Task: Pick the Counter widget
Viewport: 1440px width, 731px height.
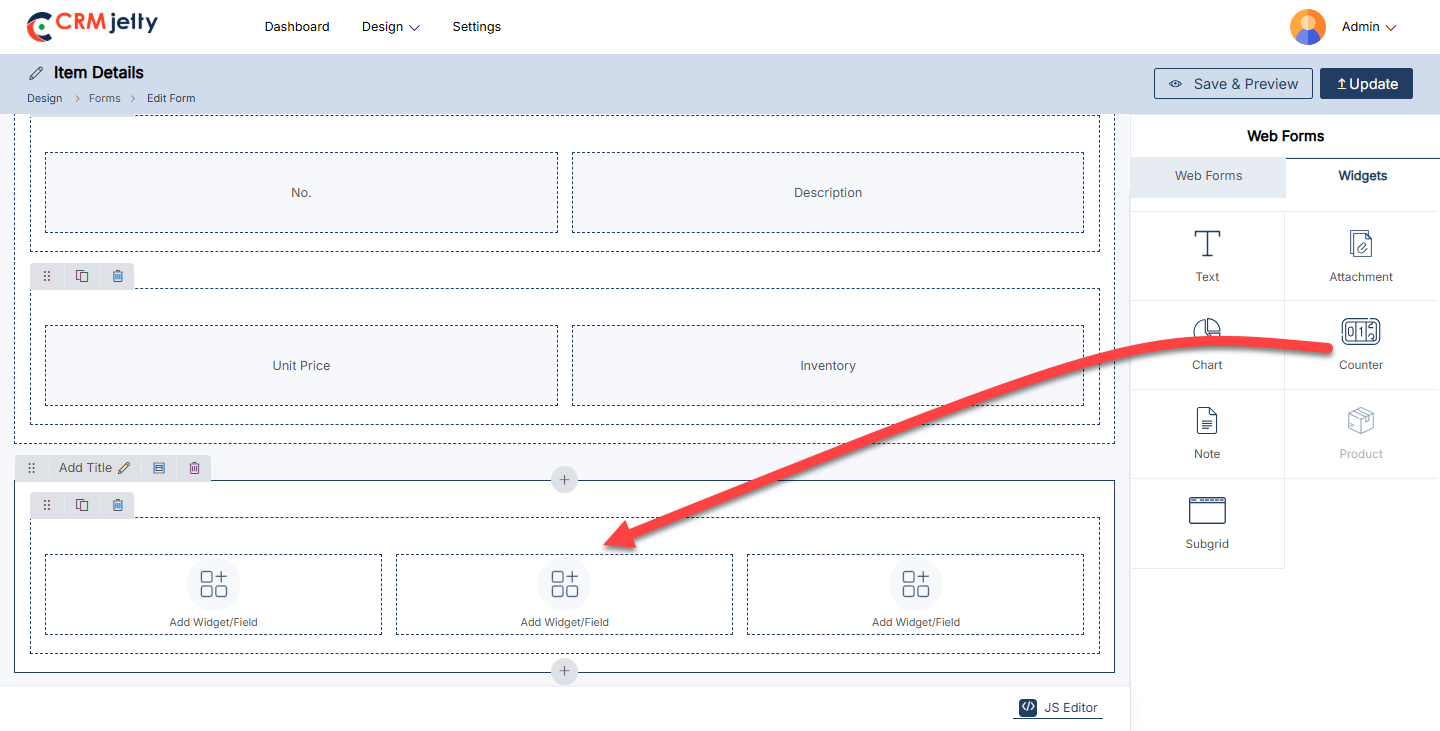Action: point(1360,343)
